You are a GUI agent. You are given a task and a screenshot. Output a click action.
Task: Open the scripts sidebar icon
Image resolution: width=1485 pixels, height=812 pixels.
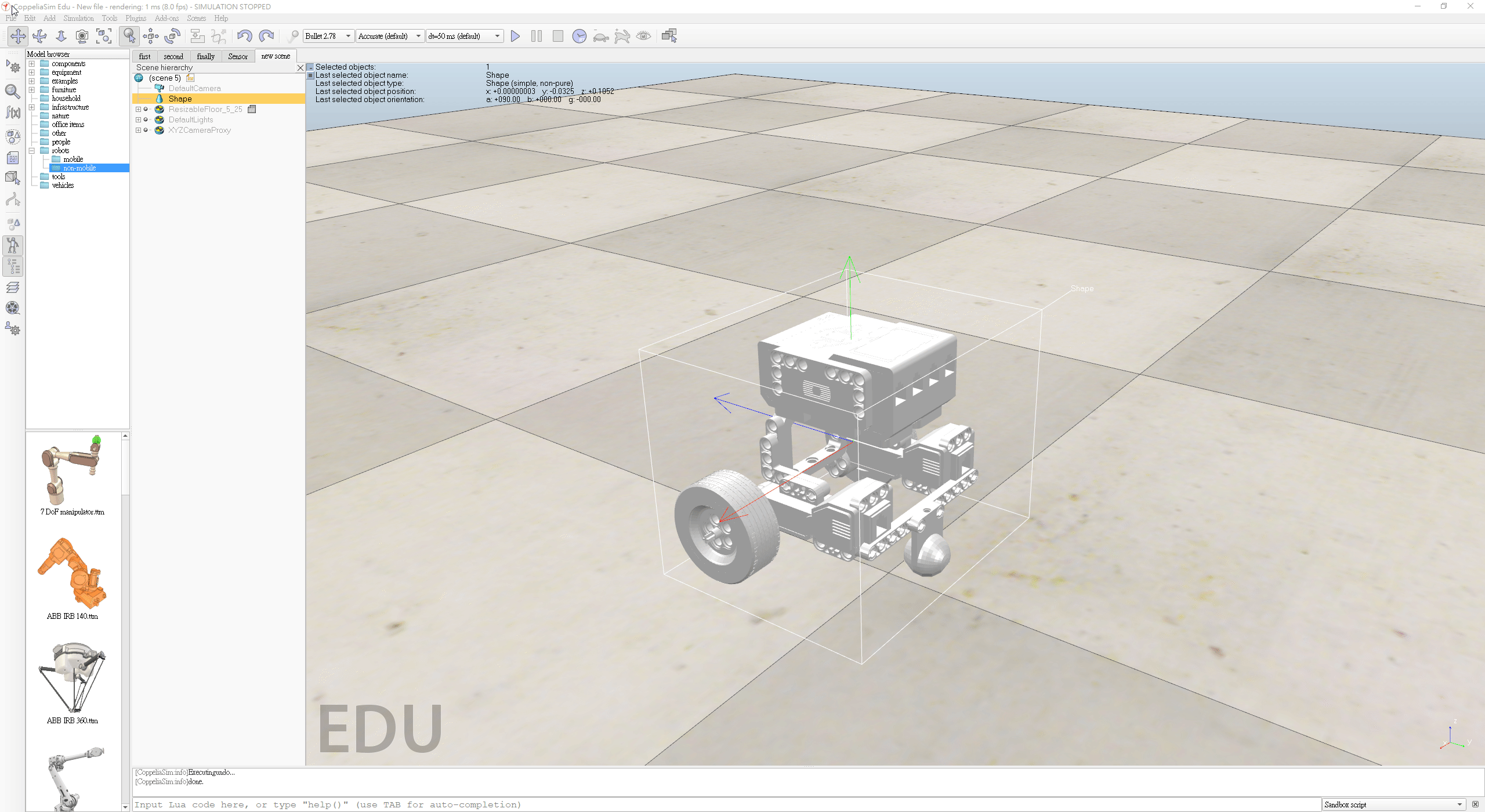(13, 158)
